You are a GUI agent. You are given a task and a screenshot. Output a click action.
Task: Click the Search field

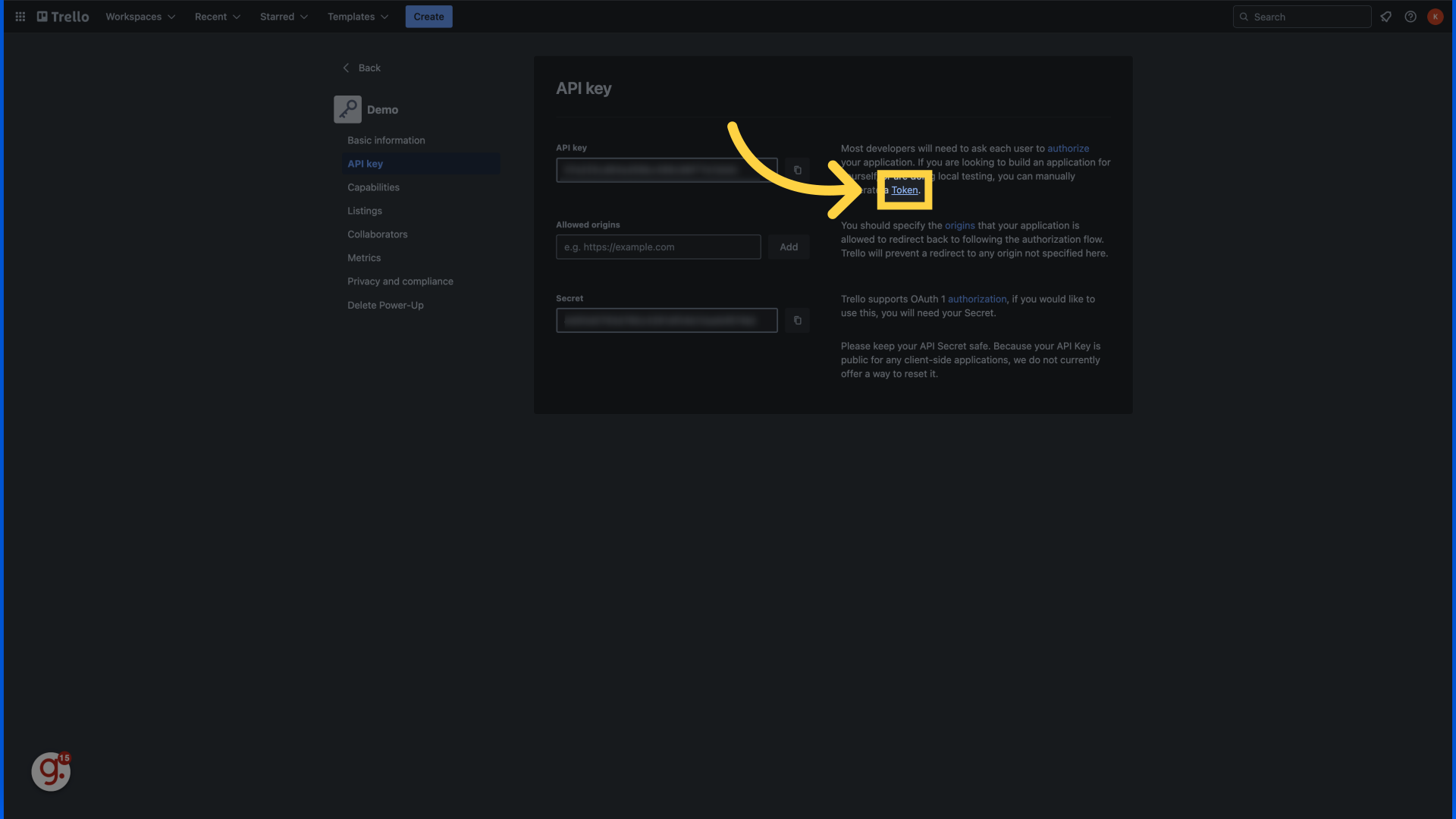[x=1302, y=17]
